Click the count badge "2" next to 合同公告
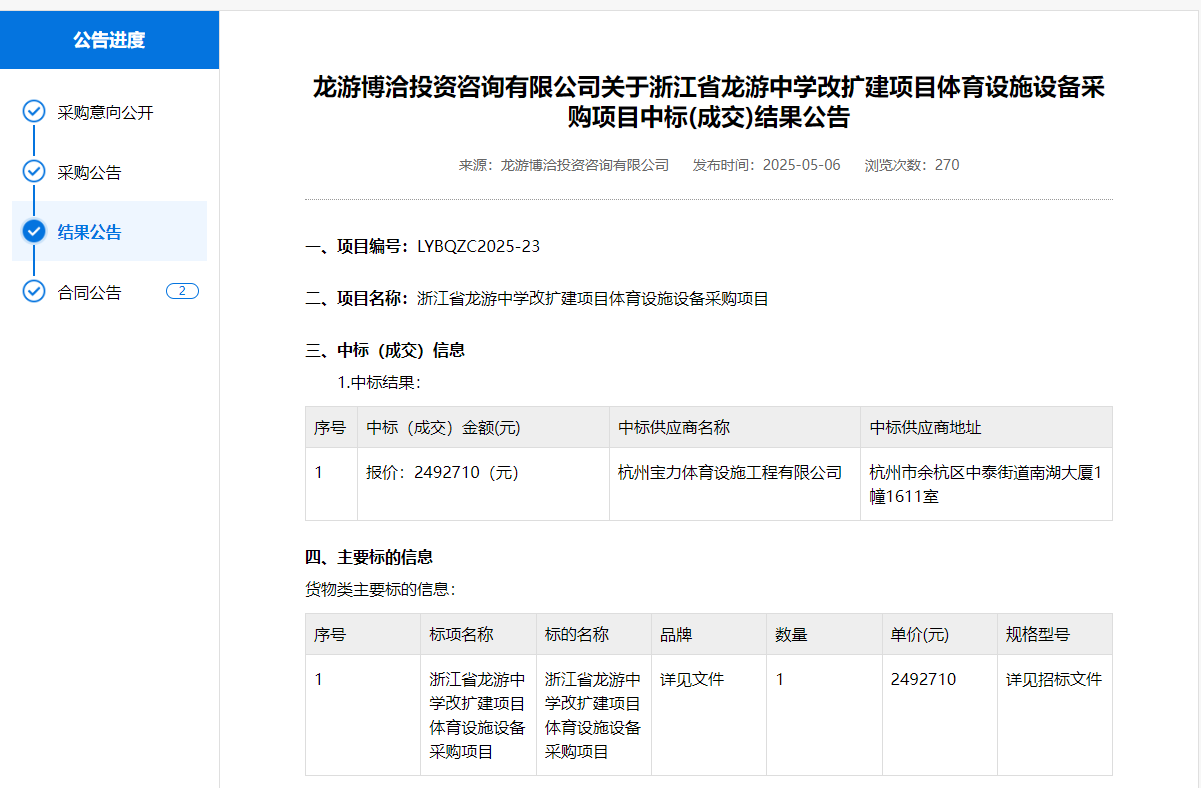1201x788 pixels. point(182,292)
